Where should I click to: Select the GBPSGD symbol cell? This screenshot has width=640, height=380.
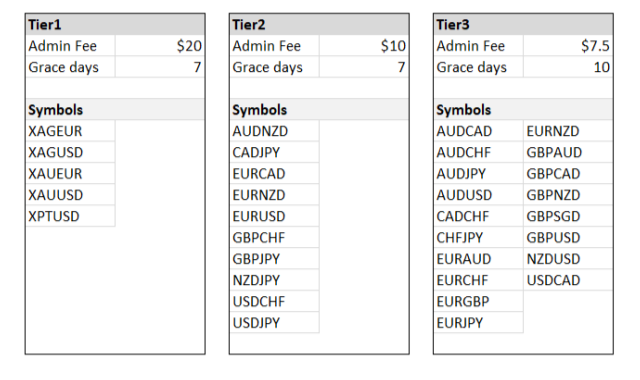pyautogui.click(x=568, y=216)
